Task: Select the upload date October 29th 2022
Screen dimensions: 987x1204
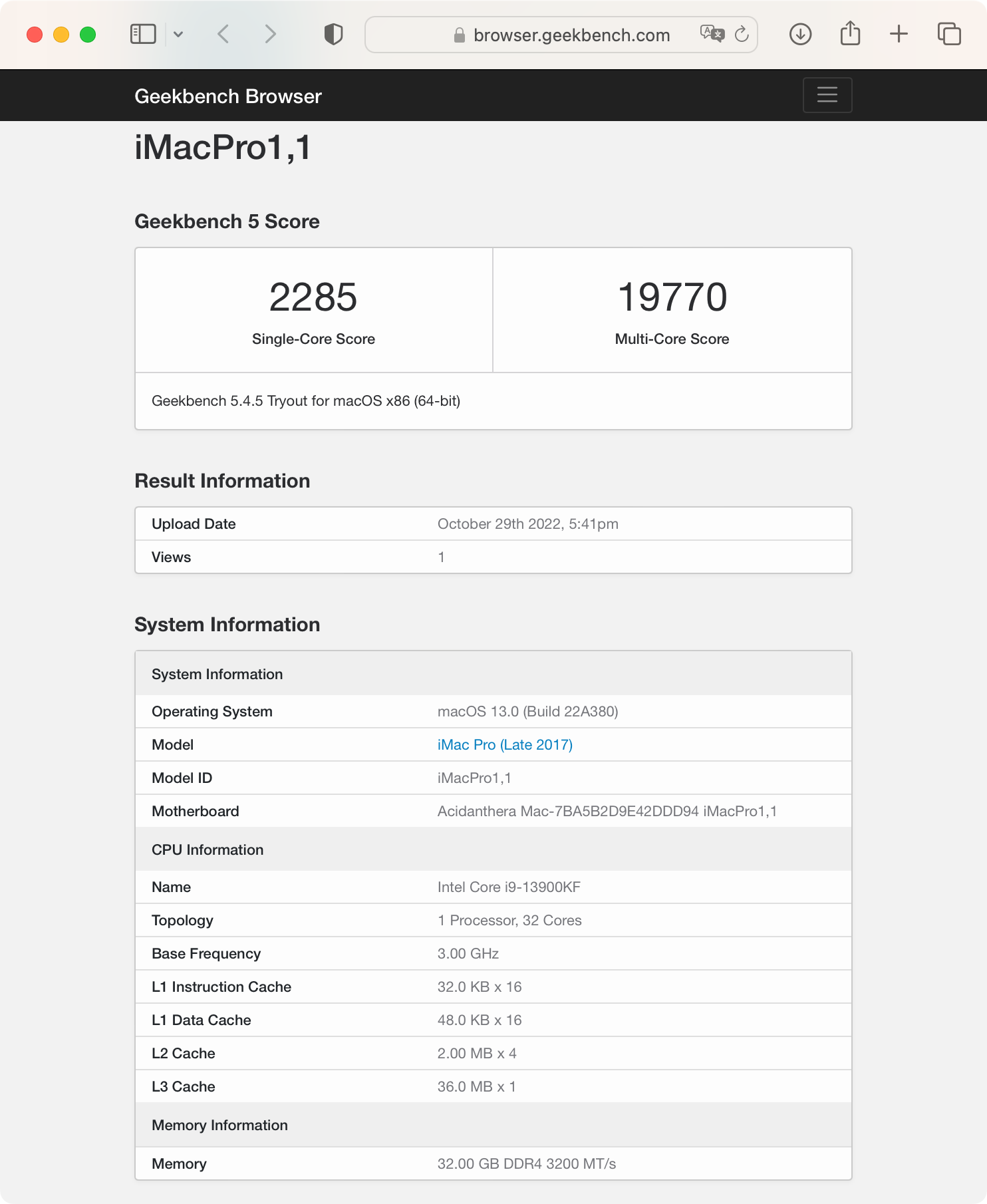Action: pos(528,524)
